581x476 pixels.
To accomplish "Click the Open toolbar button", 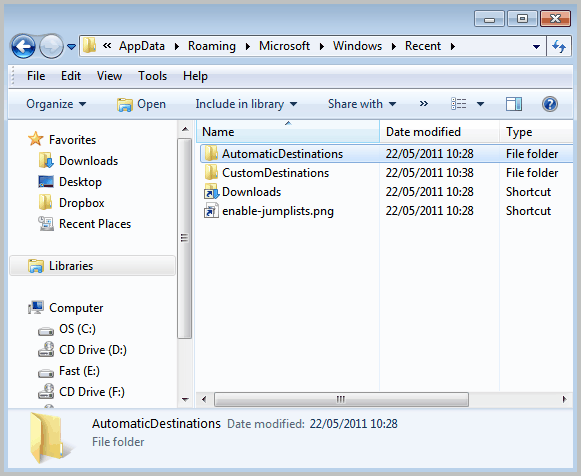I will click(141, 104).
